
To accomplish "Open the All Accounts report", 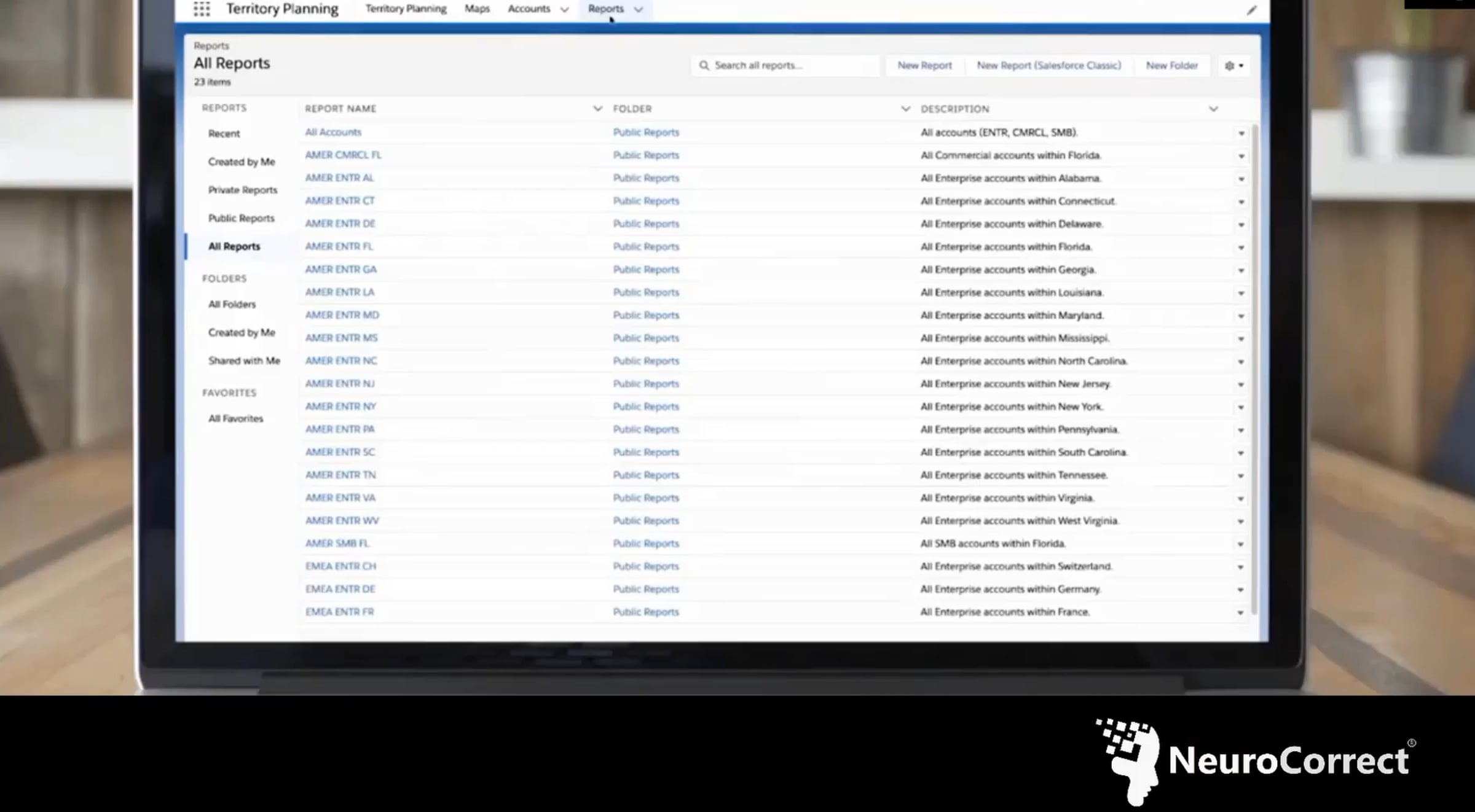I will click(x=333, y=132).
